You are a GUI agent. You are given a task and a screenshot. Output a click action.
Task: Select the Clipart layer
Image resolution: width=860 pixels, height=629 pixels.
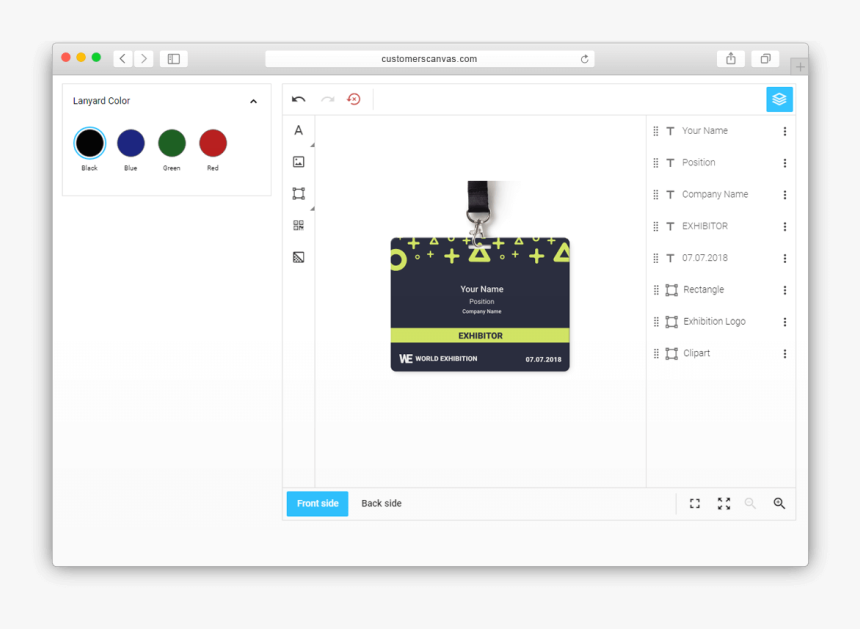(721, 354)
